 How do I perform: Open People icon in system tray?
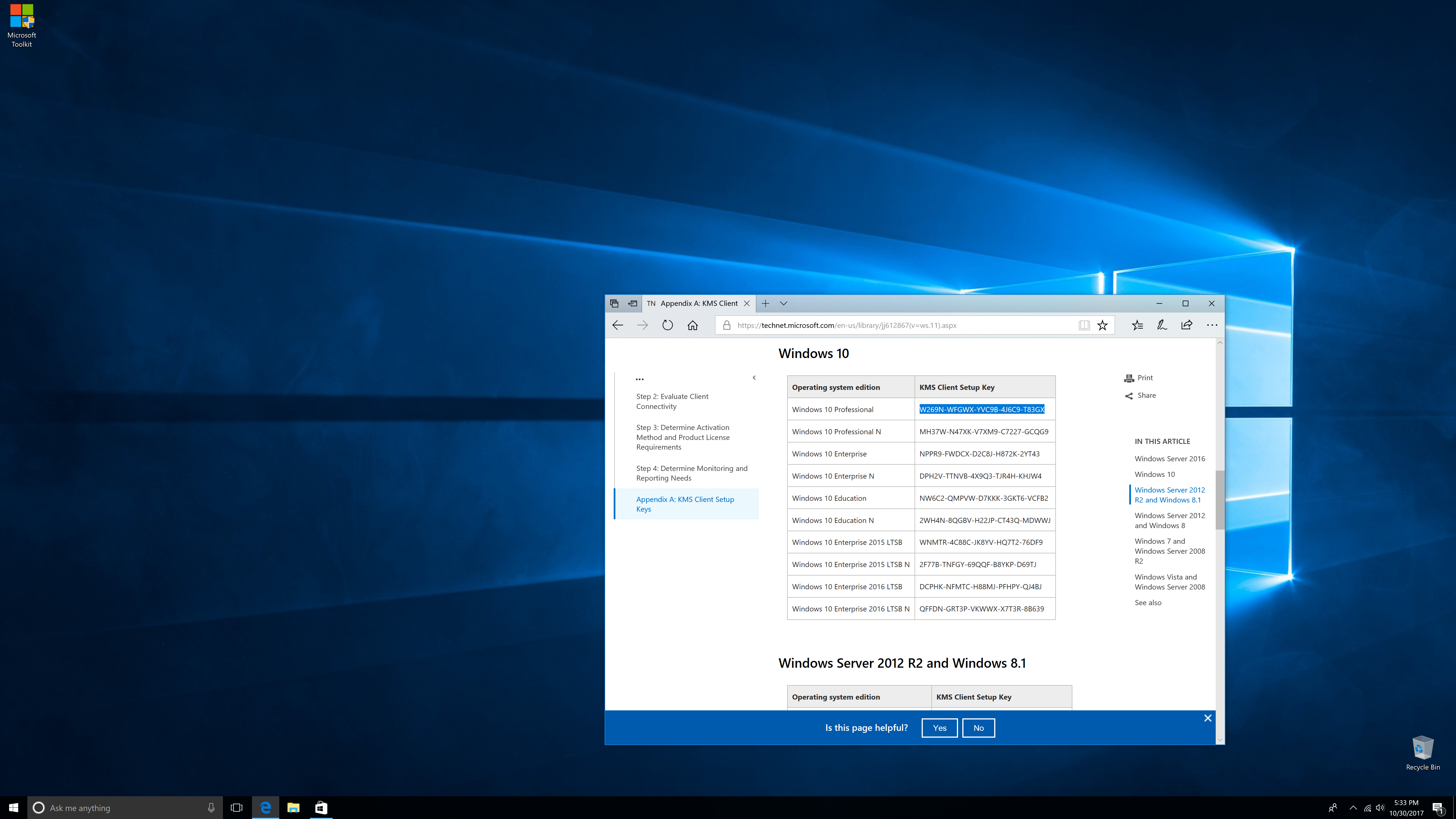click(1333, 808)
